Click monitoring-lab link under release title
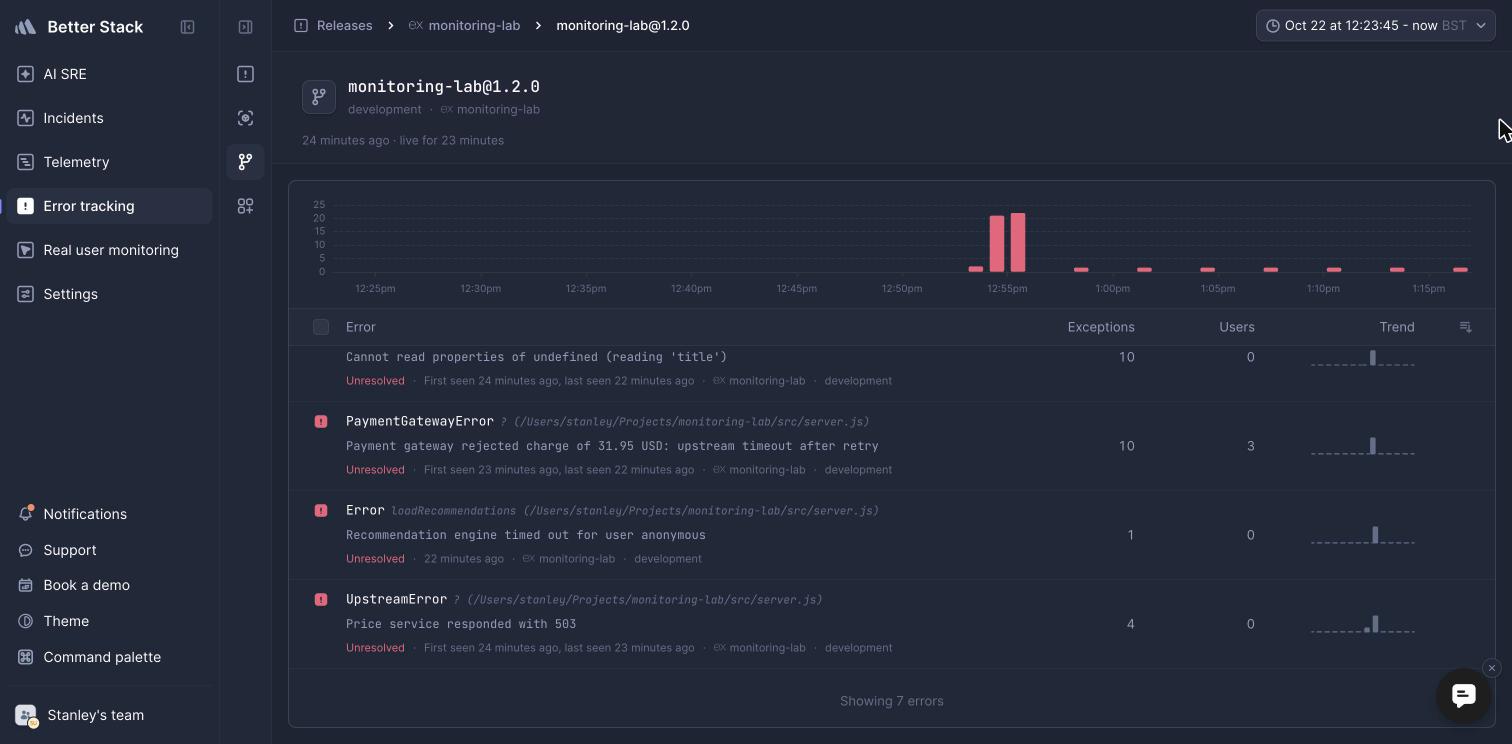The image size is (1512, 744). point(498,109)
